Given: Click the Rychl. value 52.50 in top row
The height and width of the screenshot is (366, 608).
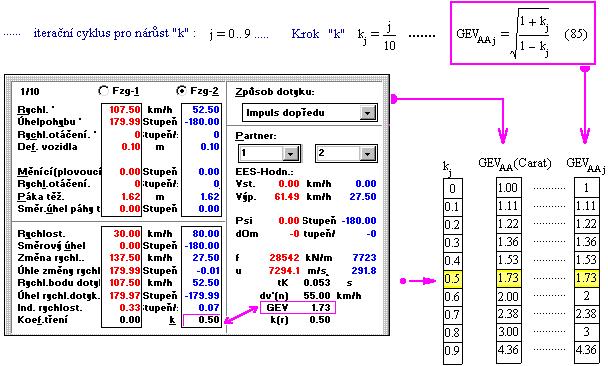Looking at the screenshot, I should (206, 110).
